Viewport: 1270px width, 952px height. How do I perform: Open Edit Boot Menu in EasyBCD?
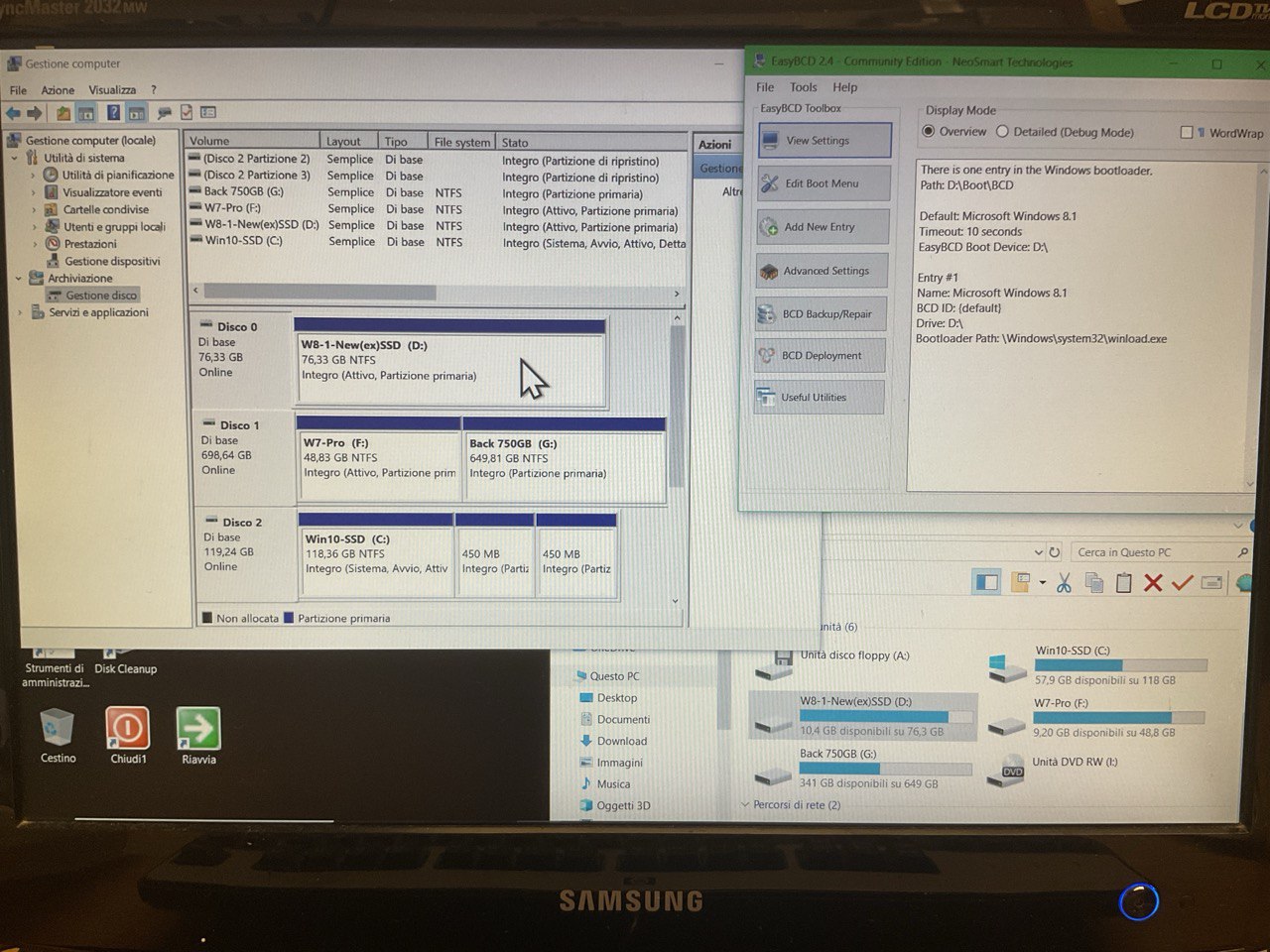[822, 183]
